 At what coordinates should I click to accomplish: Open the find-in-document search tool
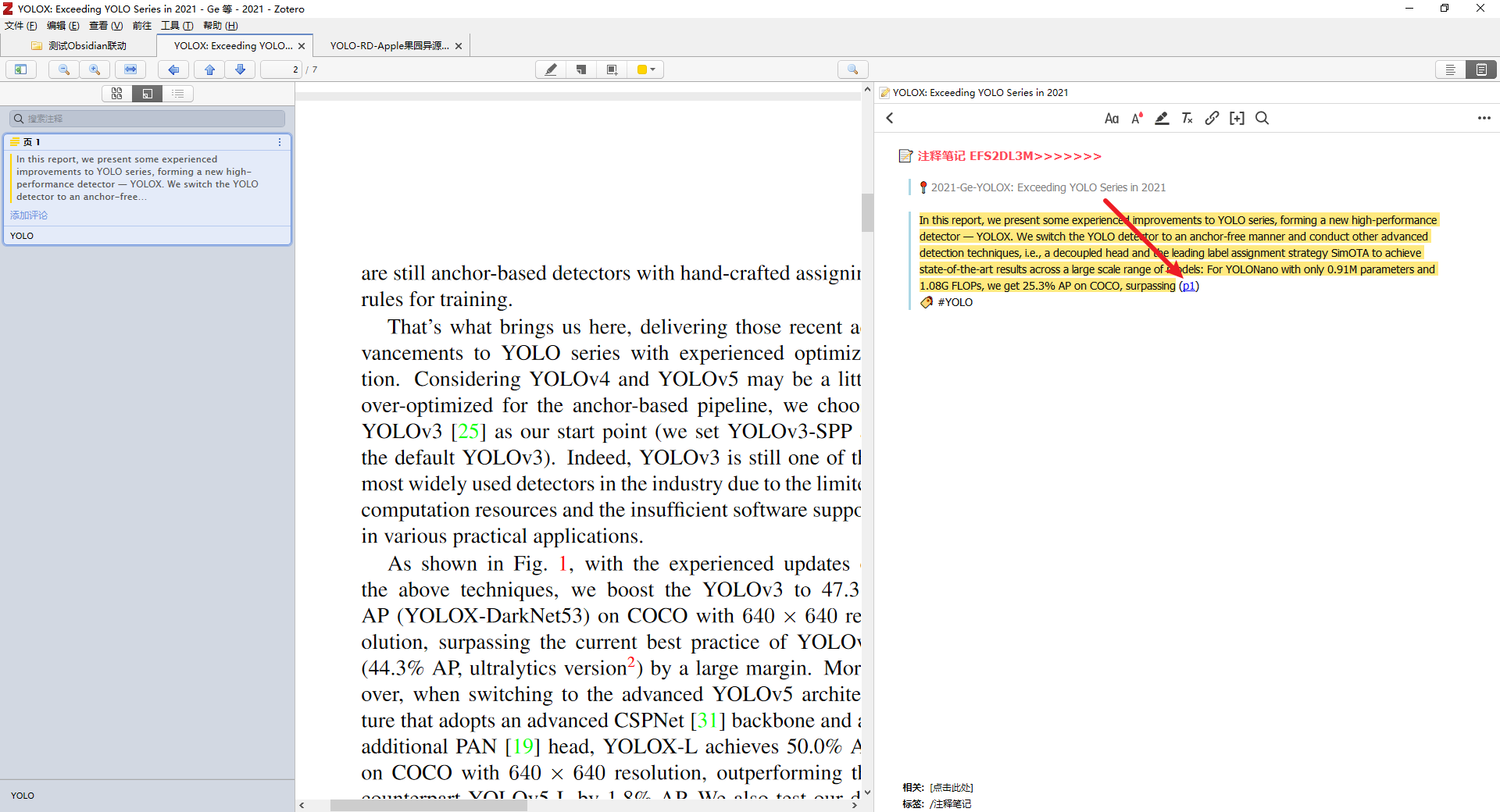tap(853, 69)
